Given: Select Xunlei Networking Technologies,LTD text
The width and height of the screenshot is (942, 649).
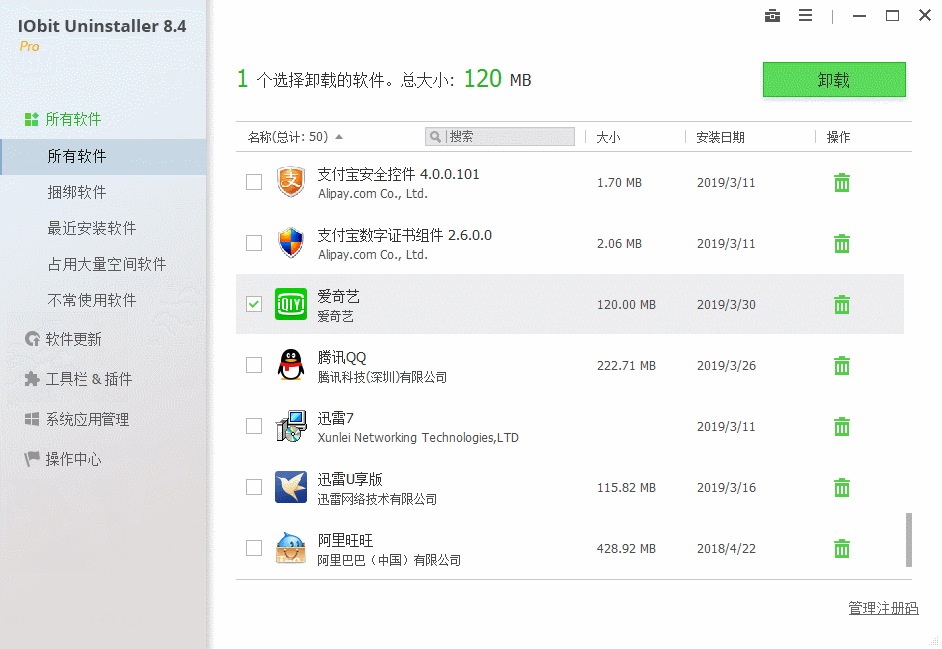Looking at the screenshot, I should click(418, 437).
